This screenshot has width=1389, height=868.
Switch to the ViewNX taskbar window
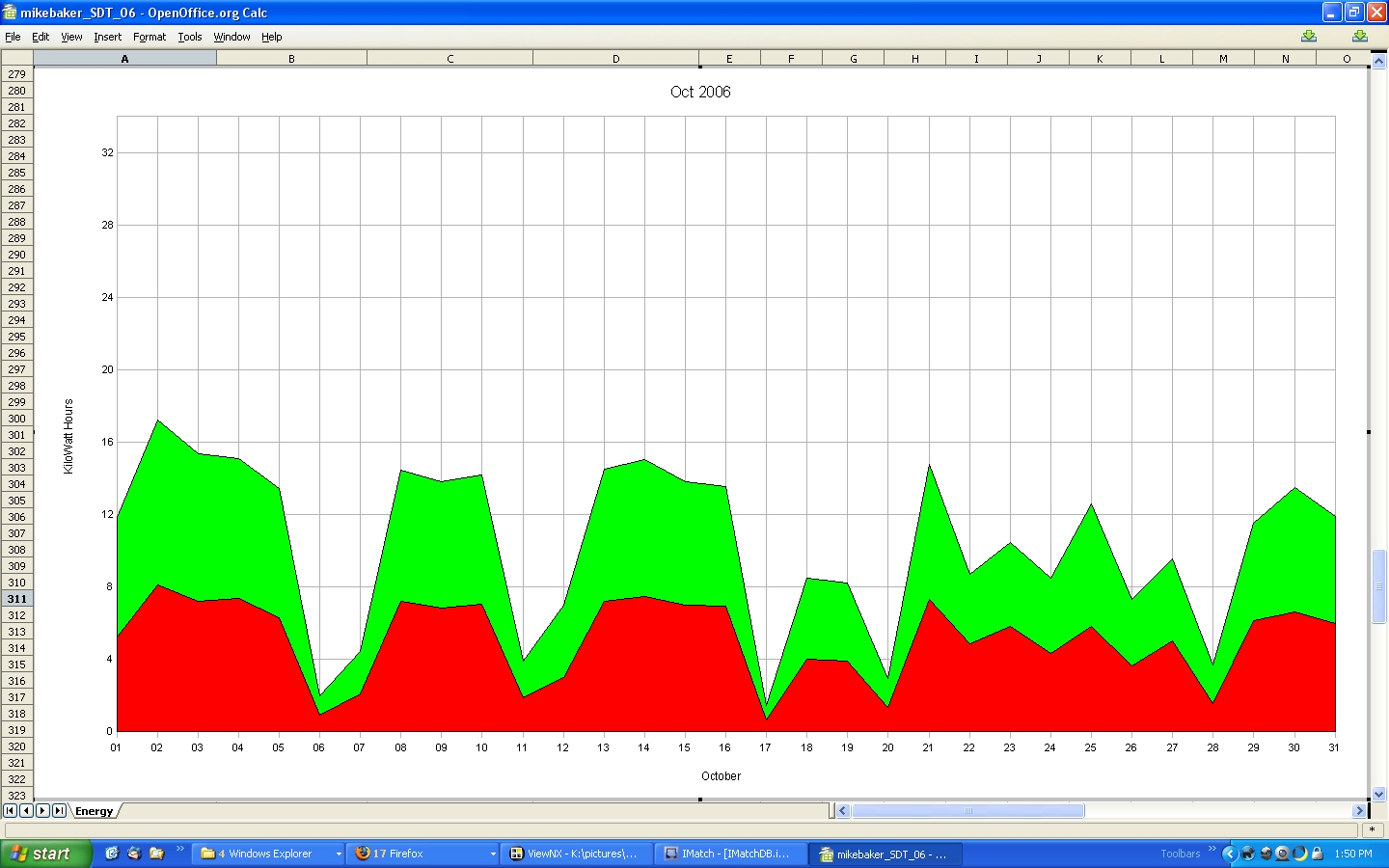tap(575, 854)
